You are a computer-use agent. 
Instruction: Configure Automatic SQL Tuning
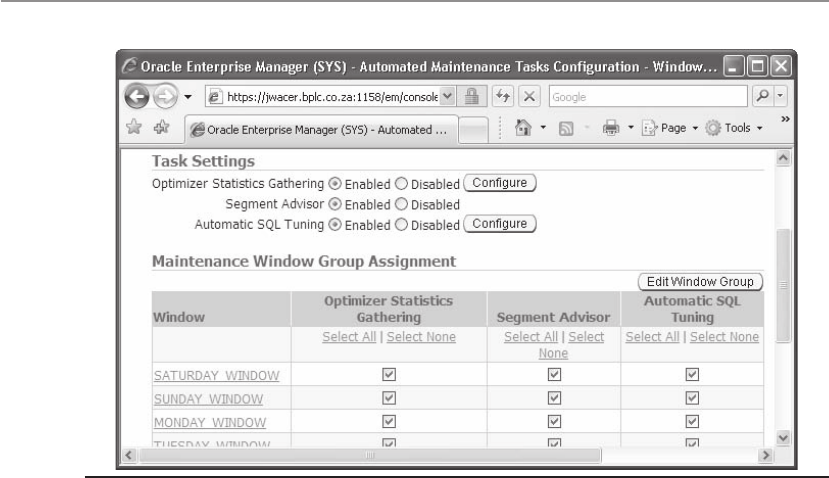point(500,224)
